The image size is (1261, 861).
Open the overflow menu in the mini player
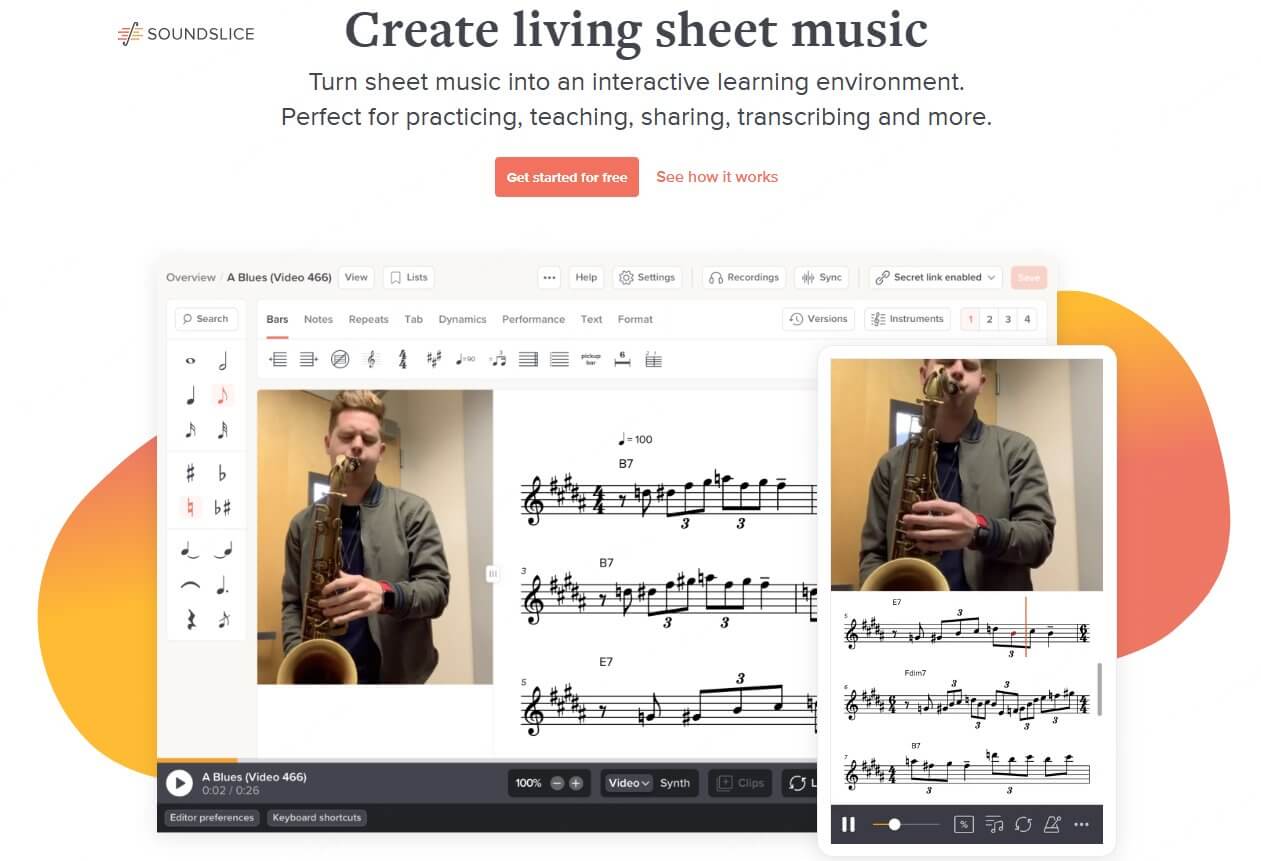point(1081,824)
